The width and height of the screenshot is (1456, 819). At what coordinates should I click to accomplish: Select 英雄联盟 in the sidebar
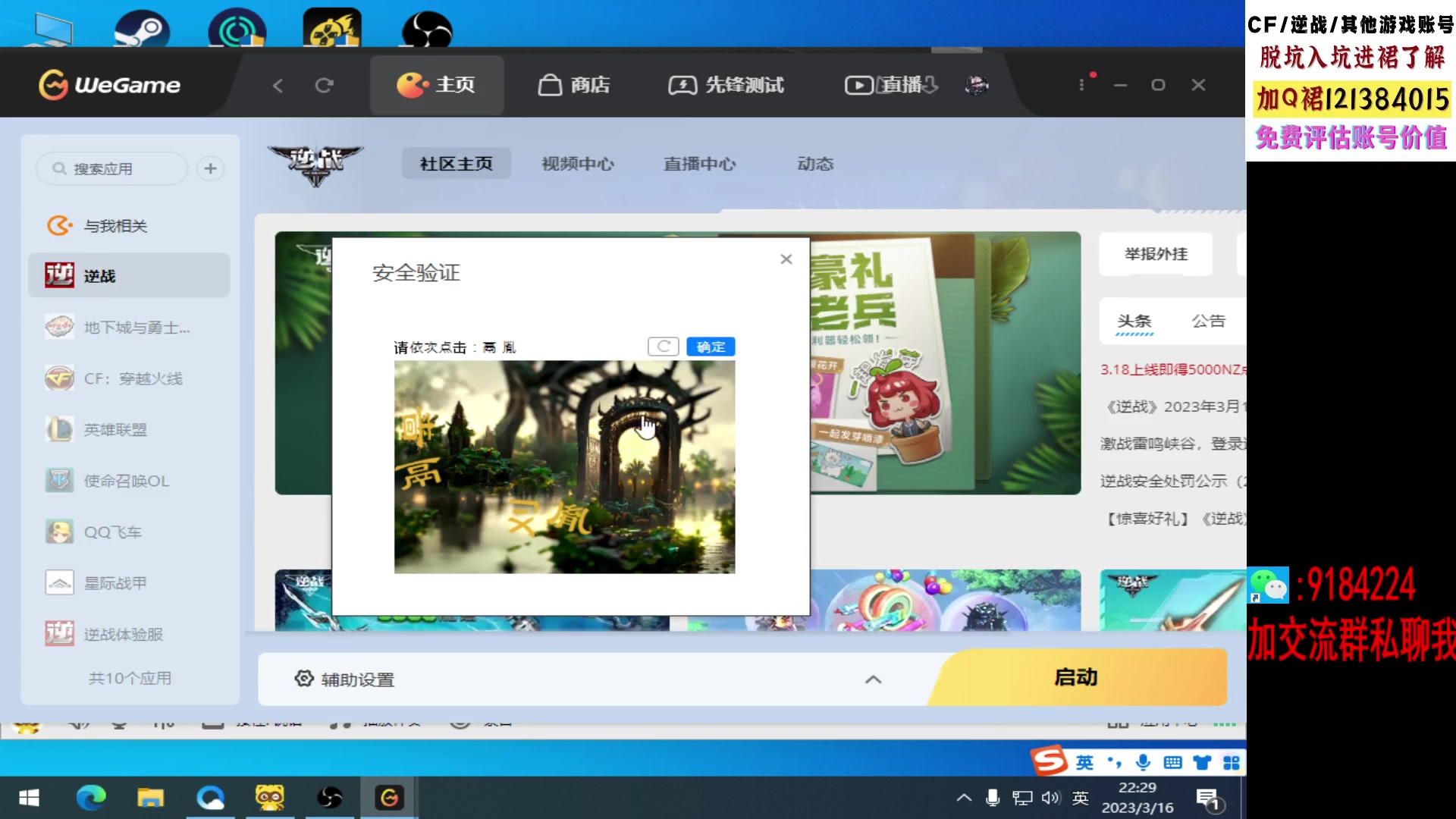[x=129, y=429]
